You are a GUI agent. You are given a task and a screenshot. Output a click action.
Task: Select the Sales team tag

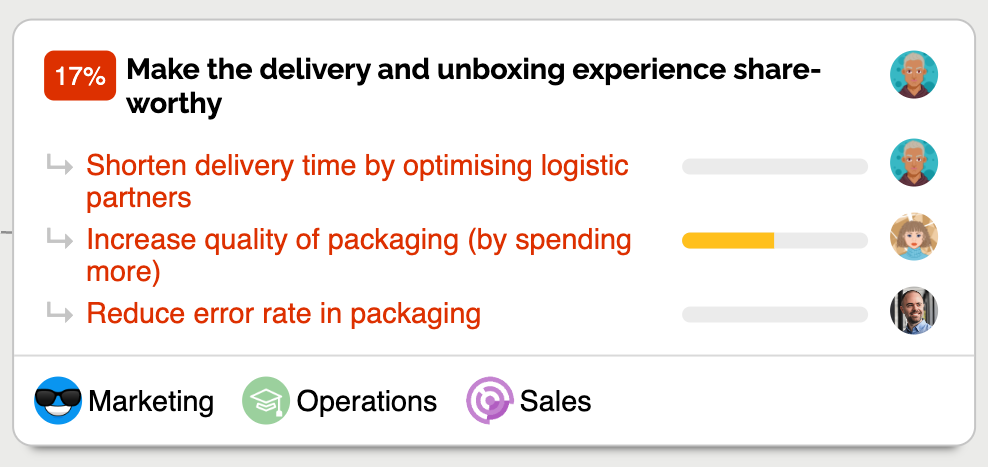click(x=555, y=402)
